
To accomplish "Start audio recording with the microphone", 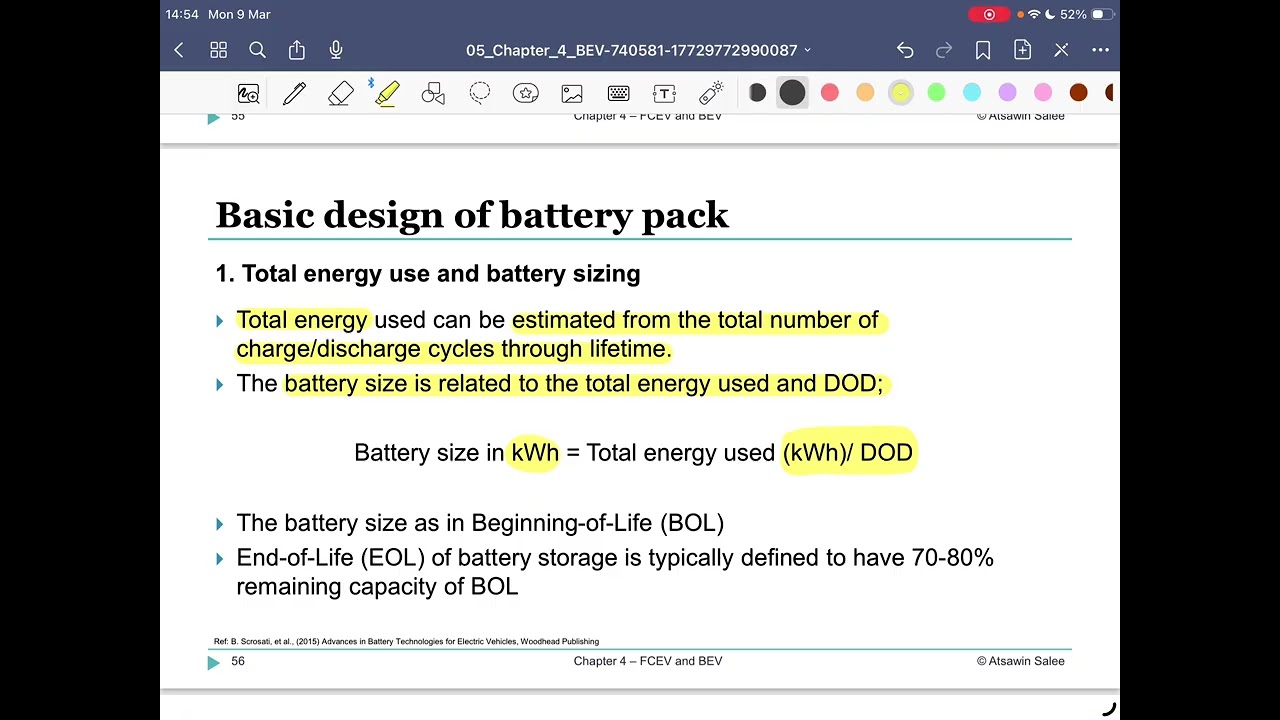I will coord(336,50).
